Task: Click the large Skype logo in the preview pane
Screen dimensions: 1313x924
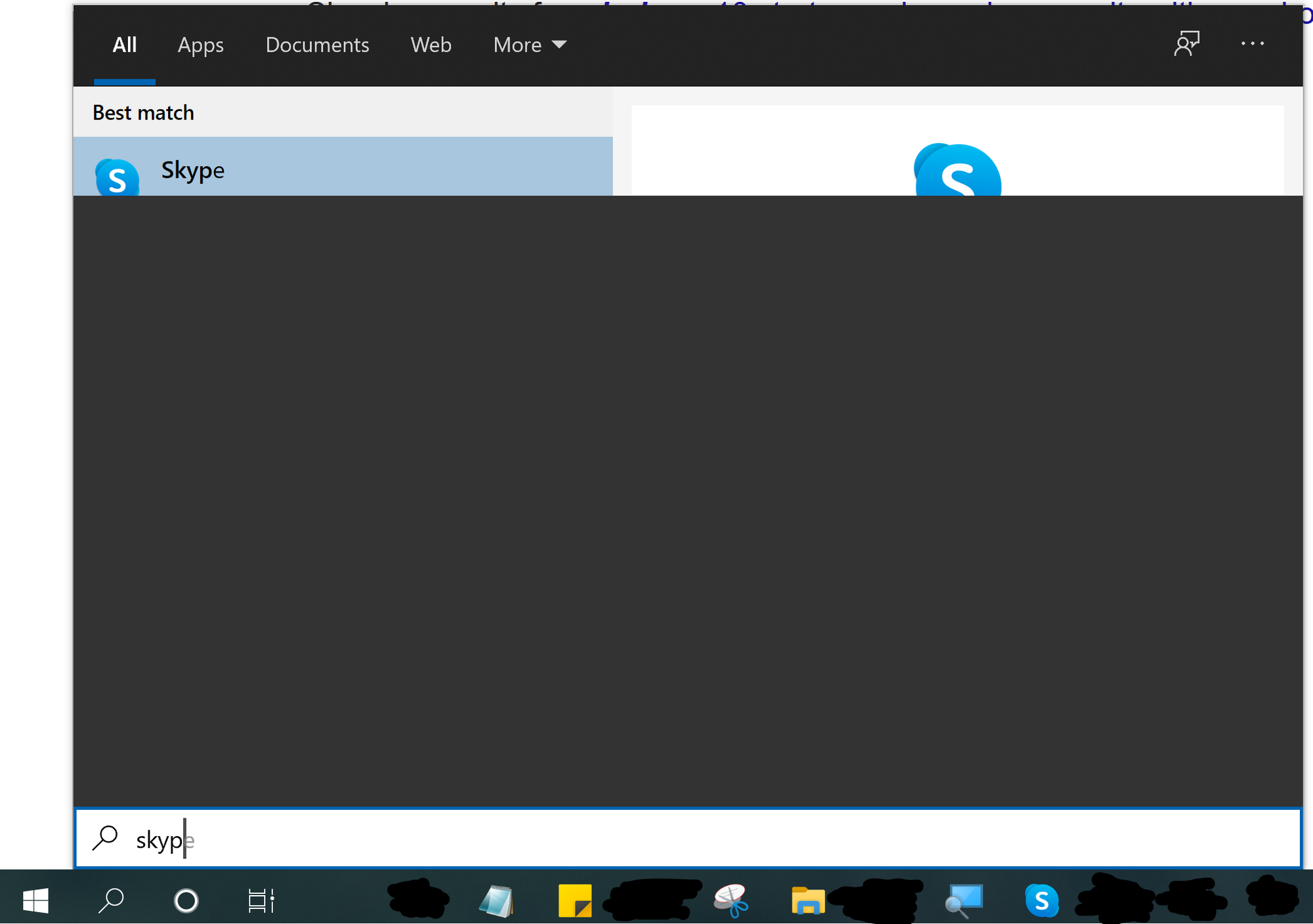Action: click(957, 170)
